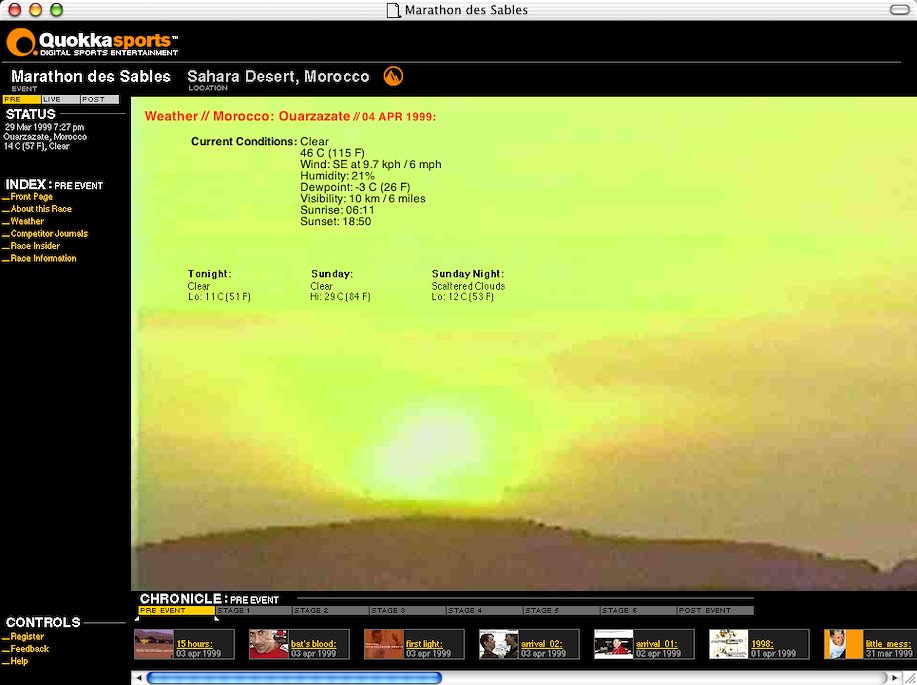This screenshot has height=685, width=917.
Task: Click the 'first light:' story title link
Action: pos(425,643)
